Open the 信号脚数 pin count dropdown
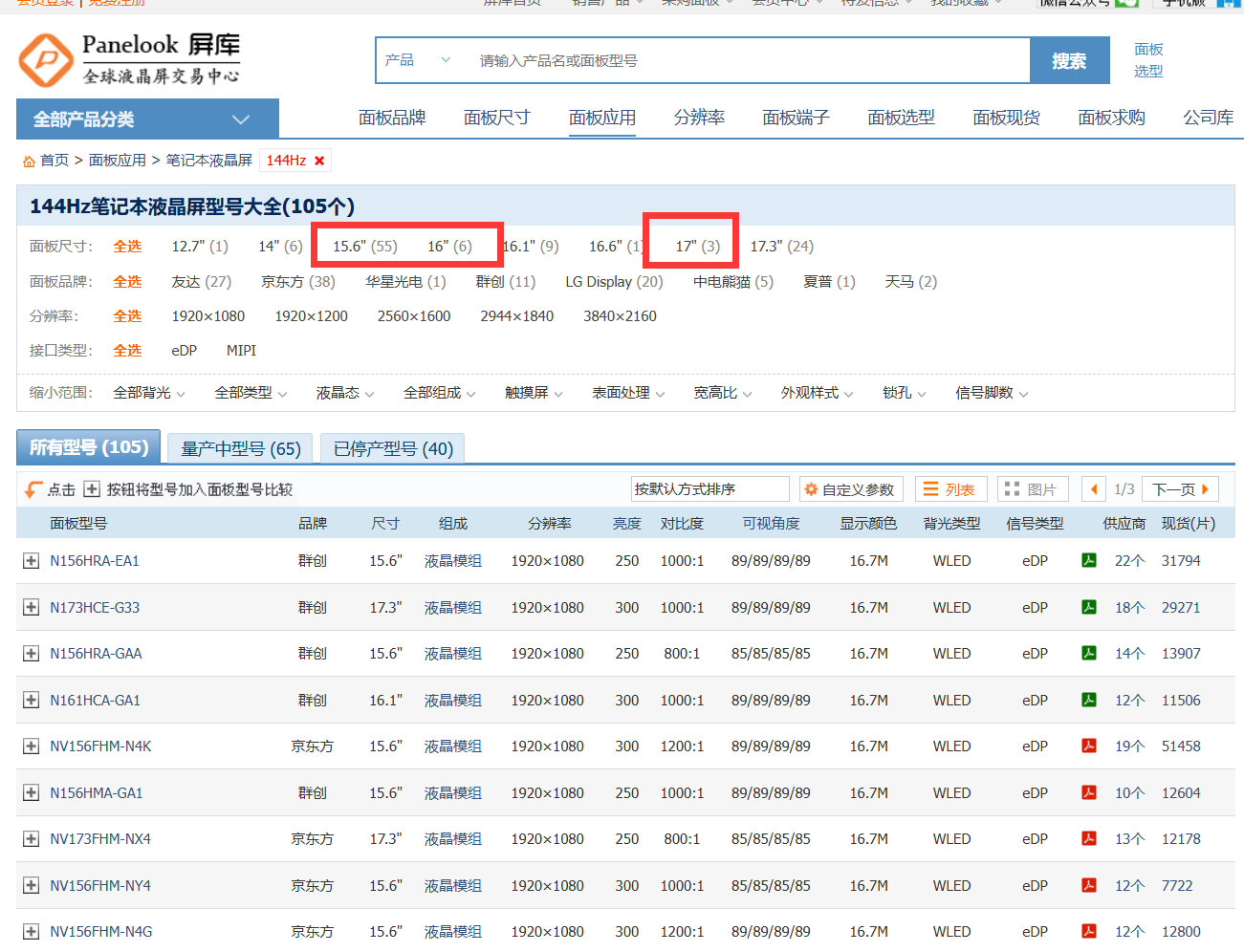The width and height of the screenshot is (1244, 952). [992, 393]
